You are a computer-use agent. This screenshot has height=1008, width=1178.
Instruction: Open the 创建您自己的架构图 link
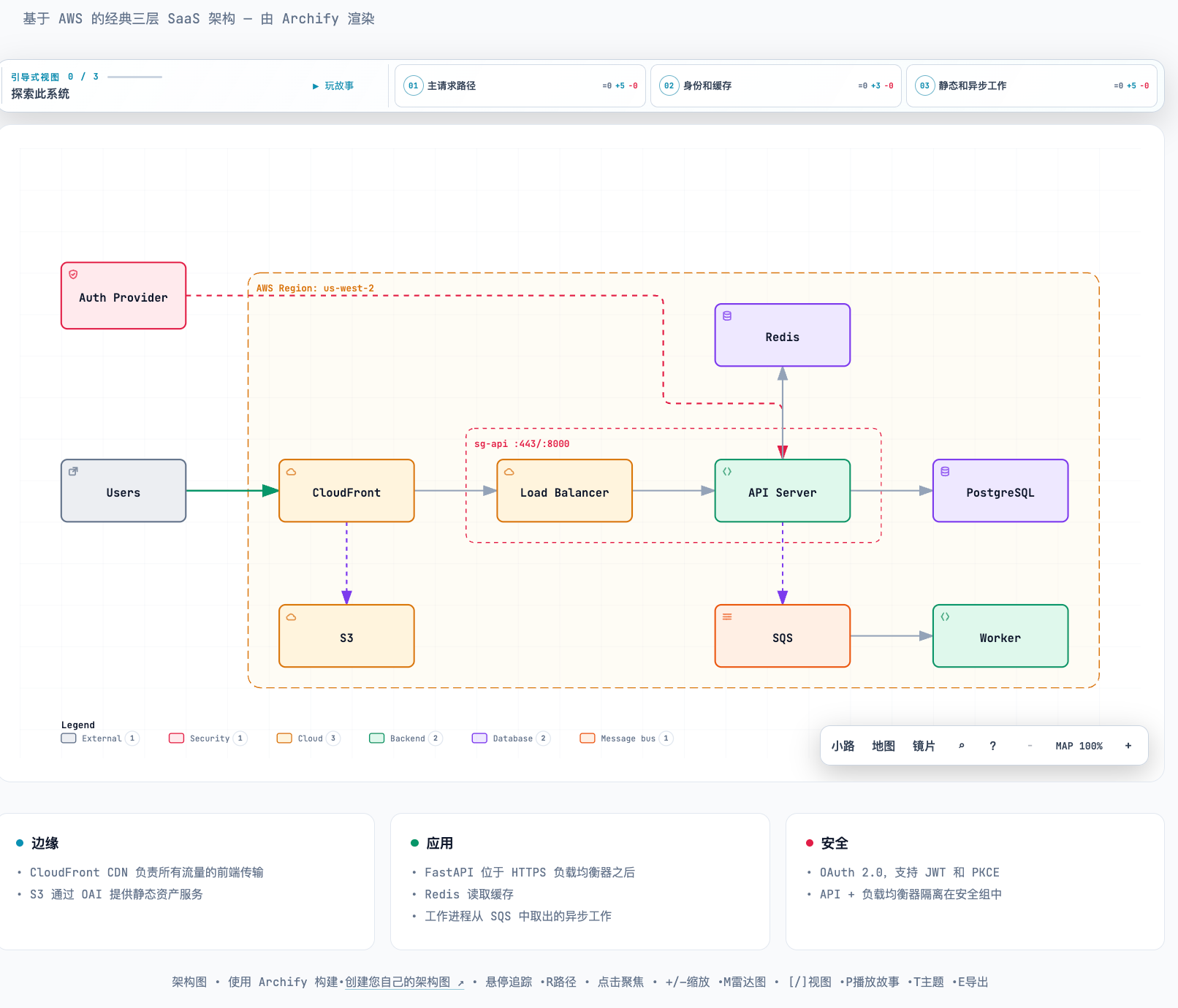point(404,982)
